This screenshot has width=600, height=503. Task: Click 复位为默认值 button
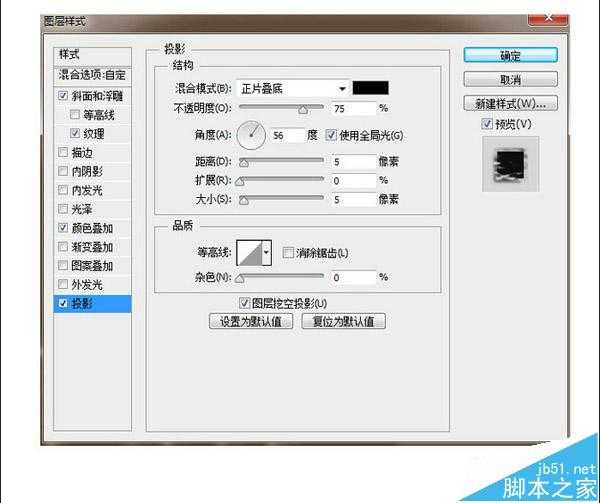click(x=344, y=321)
